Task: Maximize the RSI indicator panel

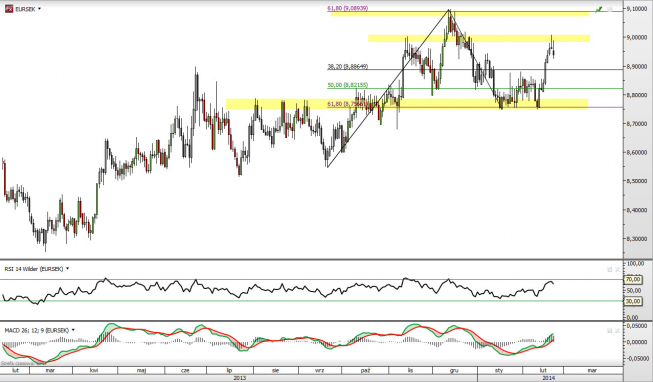Action: 610,270
